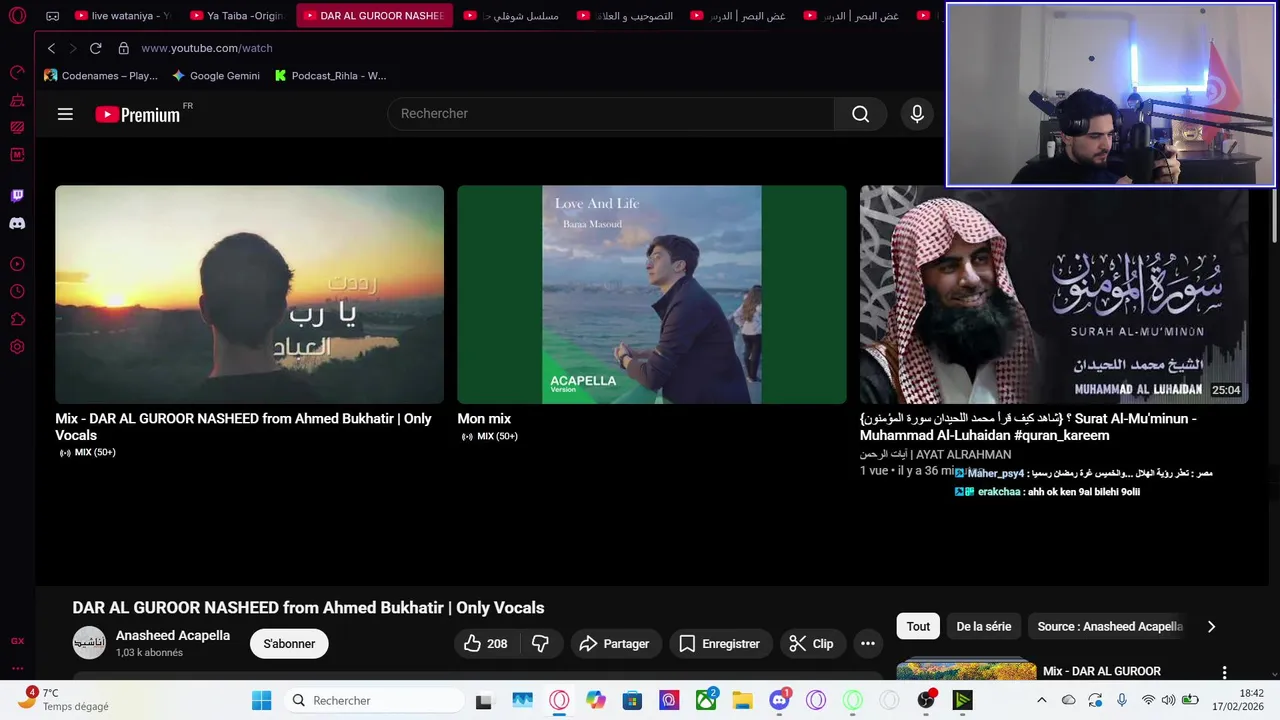Viewport: 1280px width, 720px height.
Task: Switch to the 'مسلسل شوفلي' tab
Action: tap(515, 16)
